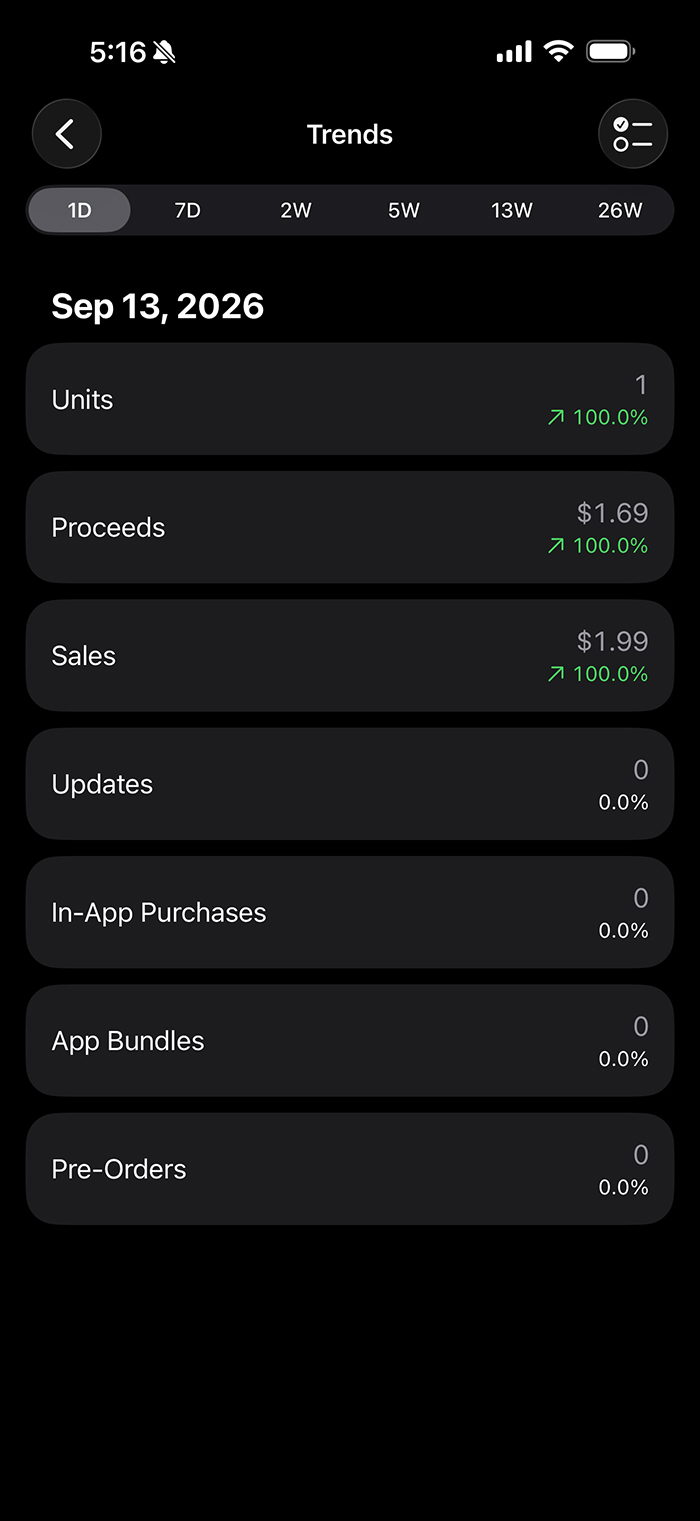
Task: Open the Pre-Orders row
Action: (x=350, y=1169)
